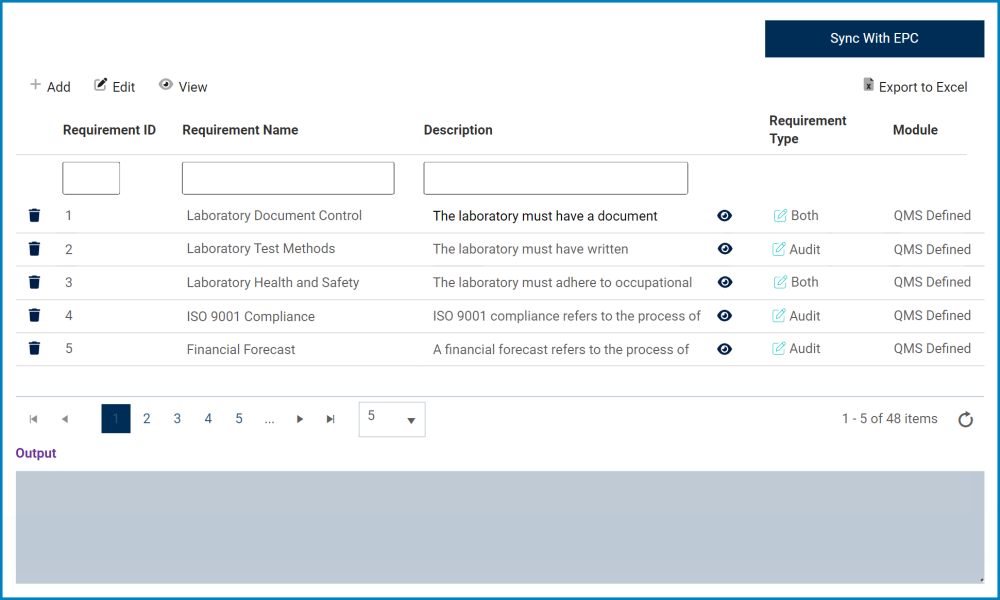The image size is (1000, 600).
Task: Click edit icon beside ISO 9001 Audit type
Action: (x=779, y=316)
